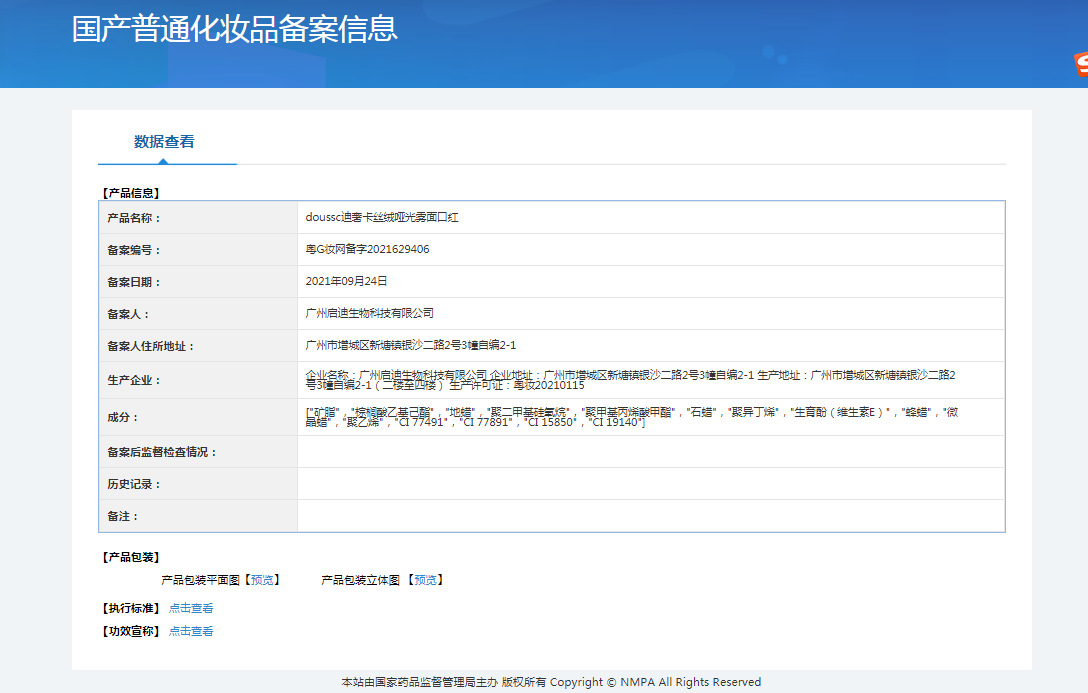Screen dimensions: 1088x693
Task: Click the 【产品信息】 section heading
Action: click(x=130, y=193)
